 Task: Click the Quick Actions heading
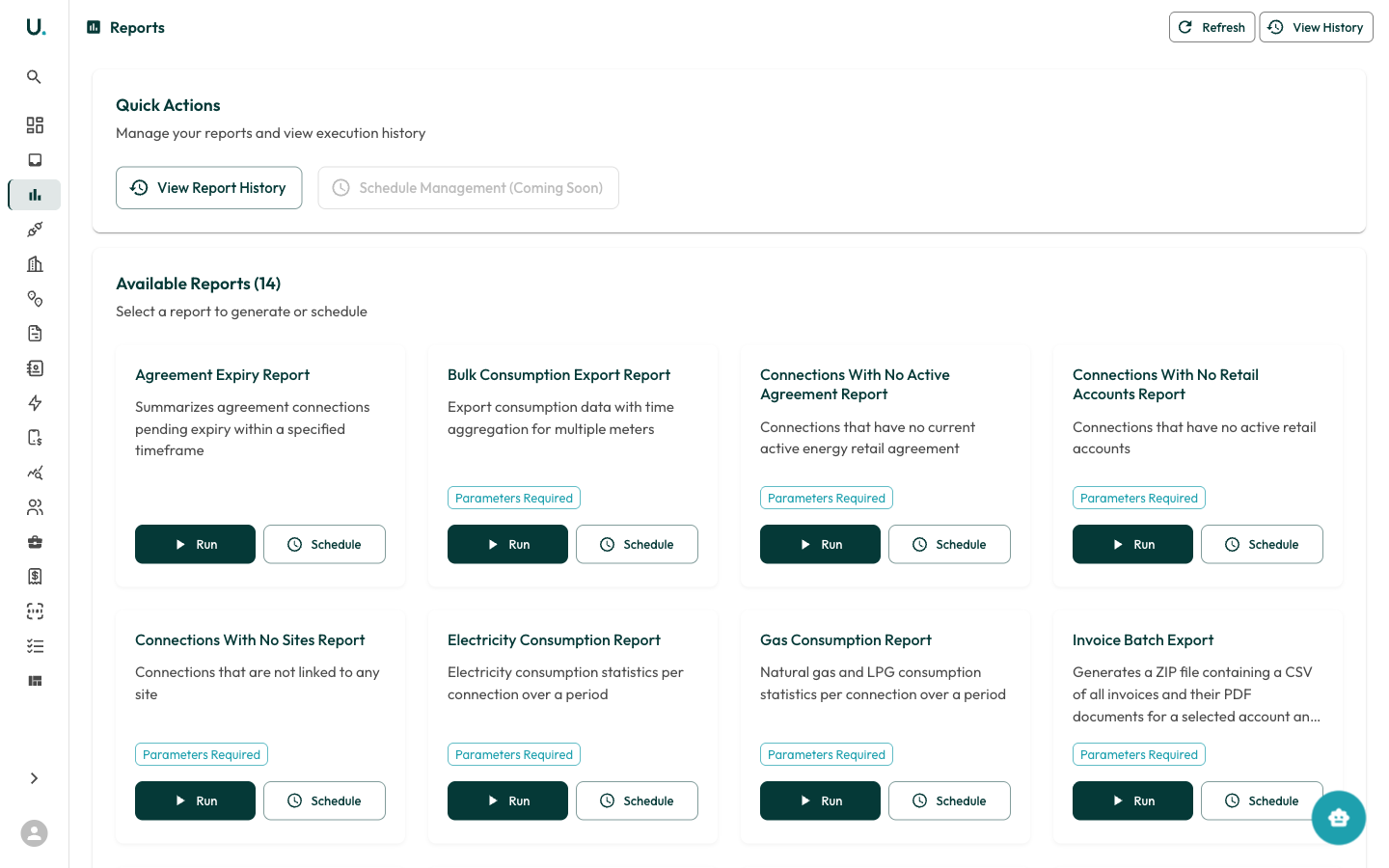click(x=168, y=105)
